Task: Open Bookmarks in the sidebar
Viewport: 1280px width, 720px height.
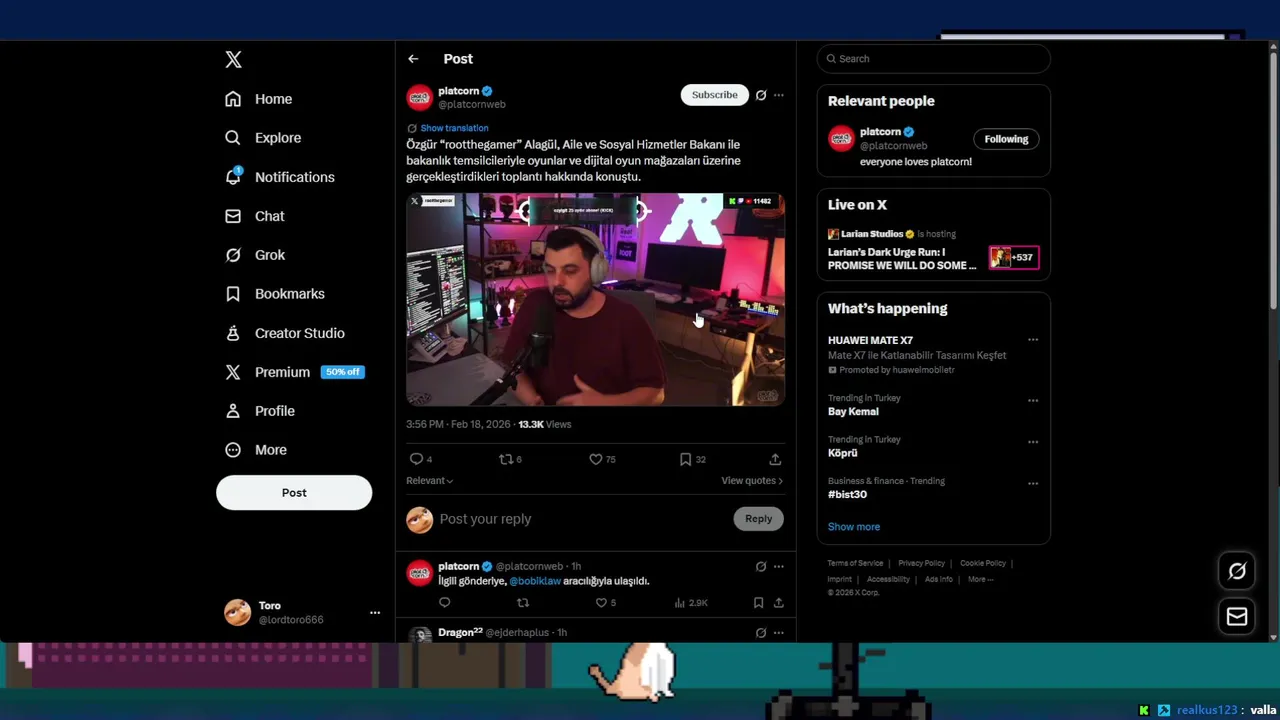Action: [x=274, y=294]
